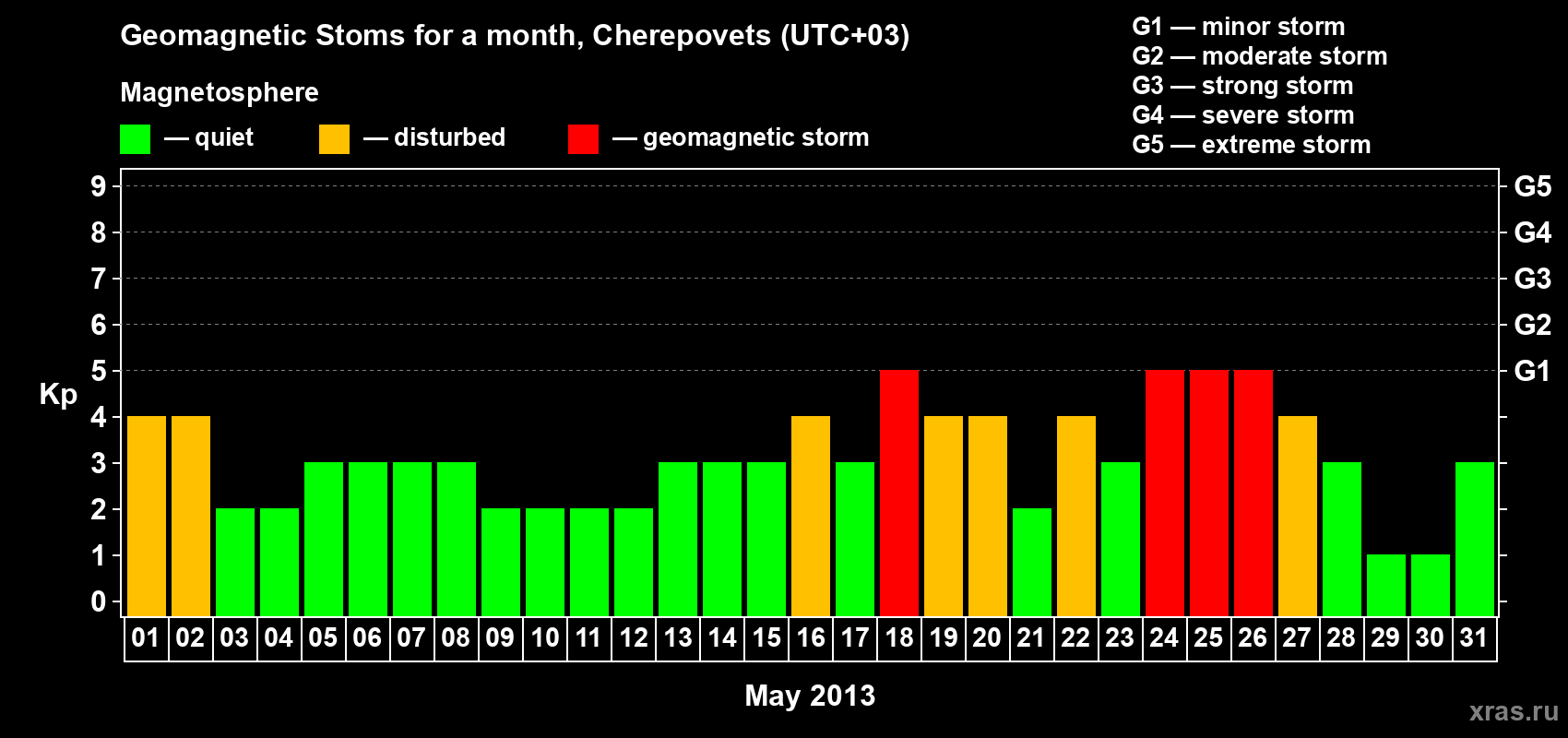Click the 'G5 — extreme storm' legend line
Screen dimensions: 1568x738
click(x=1252, y=145)
